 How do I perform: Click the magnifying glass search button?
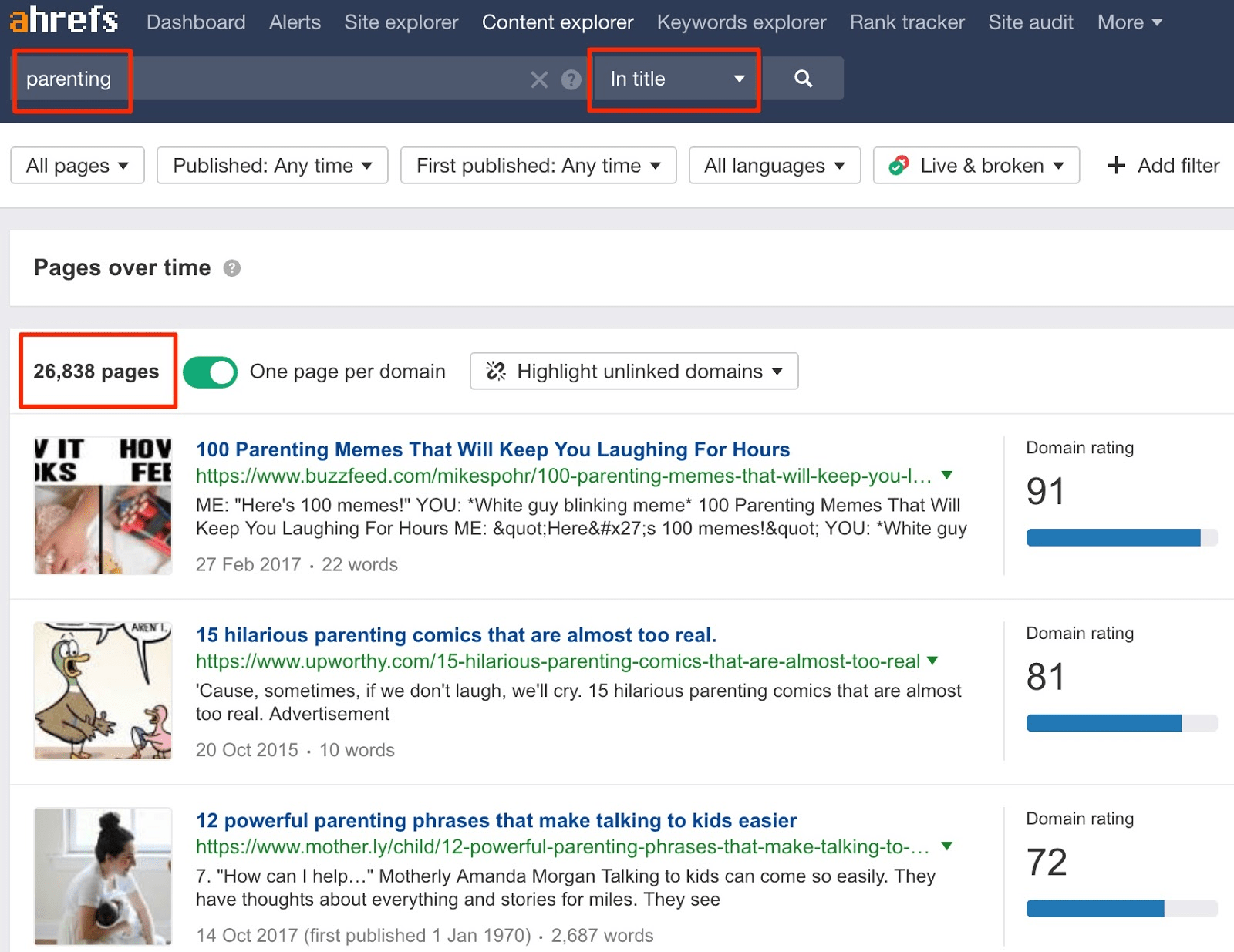click(803, 79)
